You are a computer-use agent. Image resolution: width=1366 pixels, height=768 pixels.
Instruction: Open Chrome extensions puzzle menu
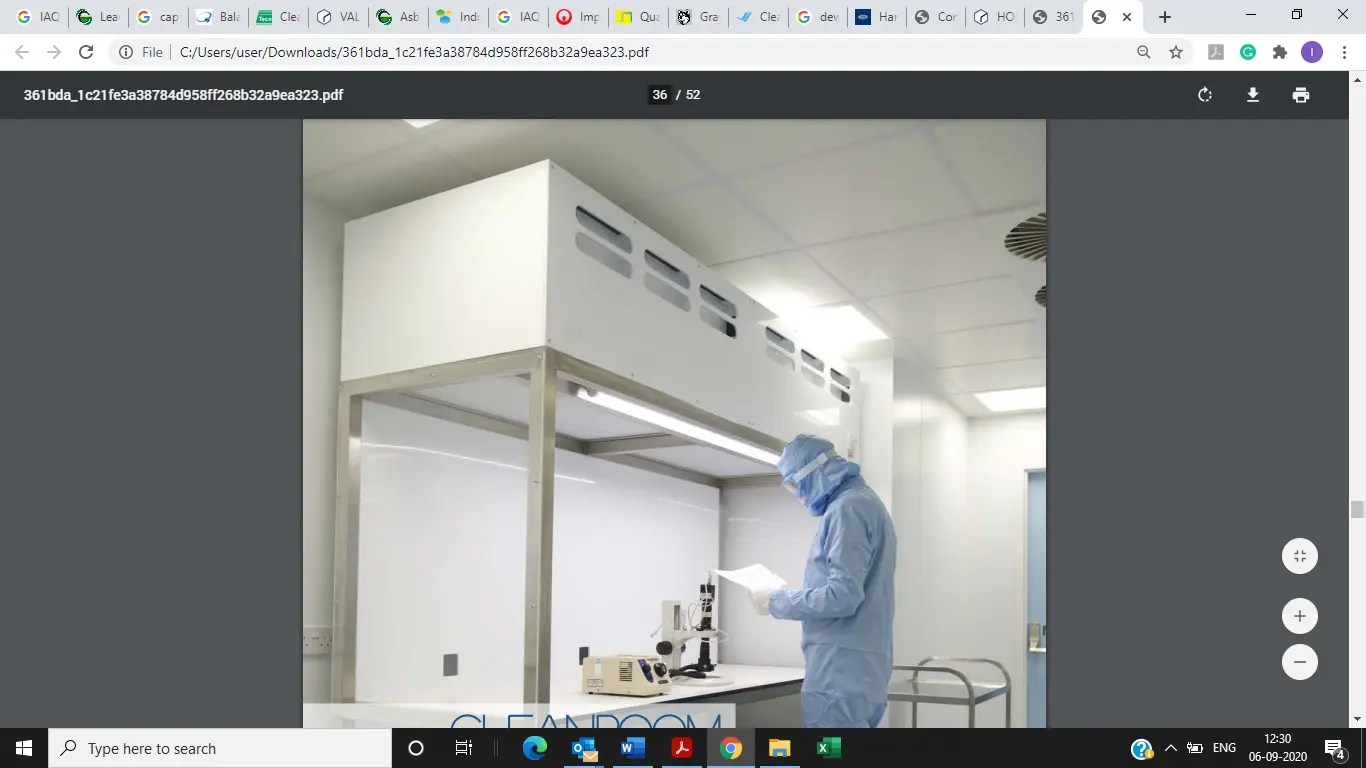point(1278,52)
